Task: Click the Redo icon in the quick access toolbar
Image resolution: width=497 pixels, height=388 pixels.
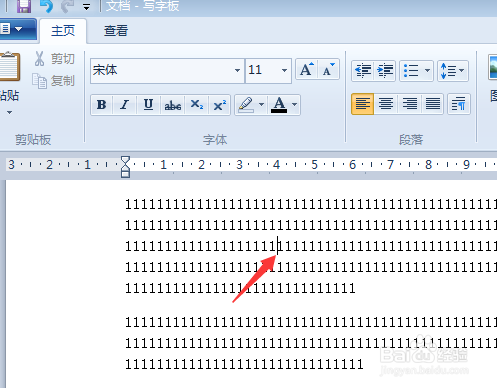Action: coord(68,6)
